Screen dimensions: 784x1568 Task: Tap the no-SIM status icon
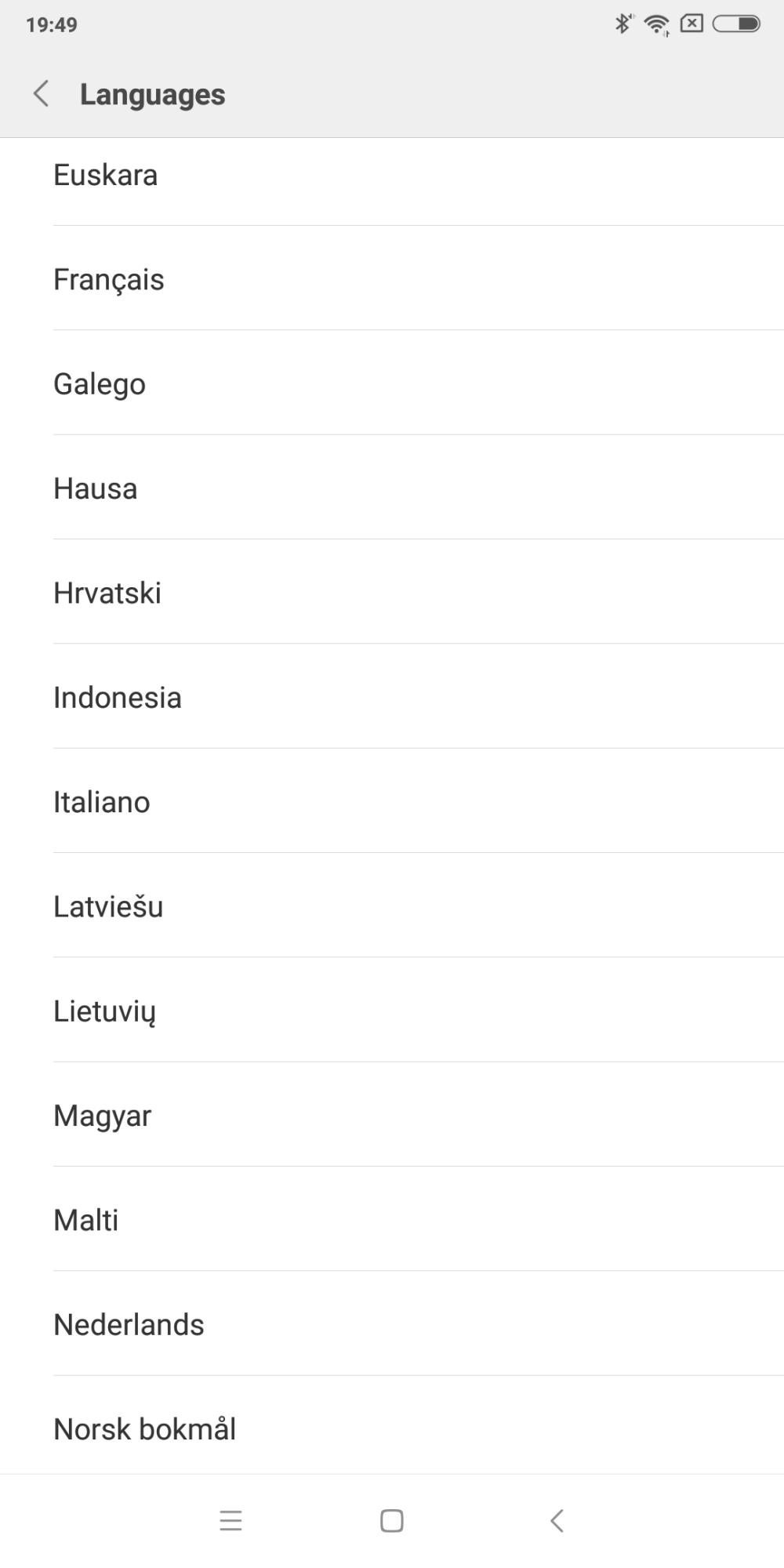tap(691, 24)
